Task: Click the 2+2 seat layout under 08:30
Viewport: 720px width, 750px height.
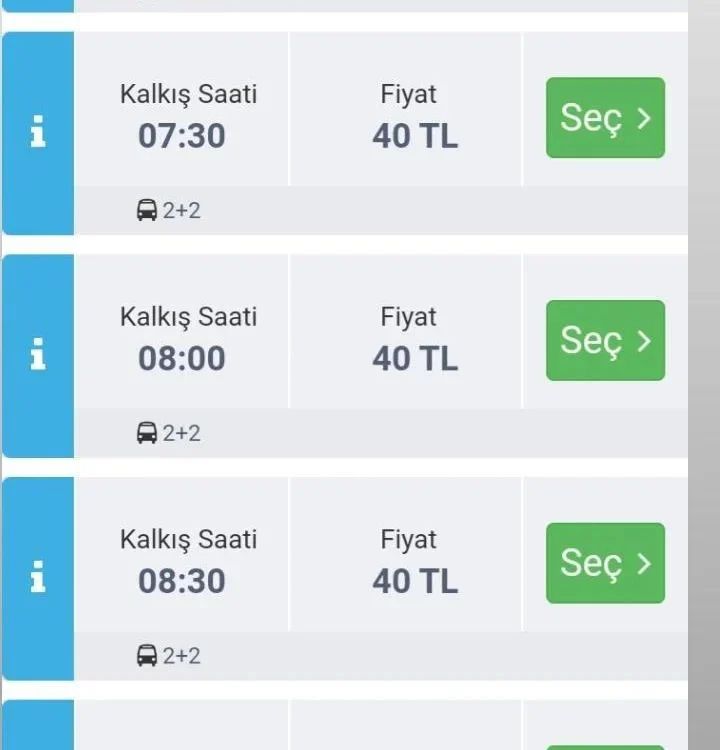Action: click(181, 656)
